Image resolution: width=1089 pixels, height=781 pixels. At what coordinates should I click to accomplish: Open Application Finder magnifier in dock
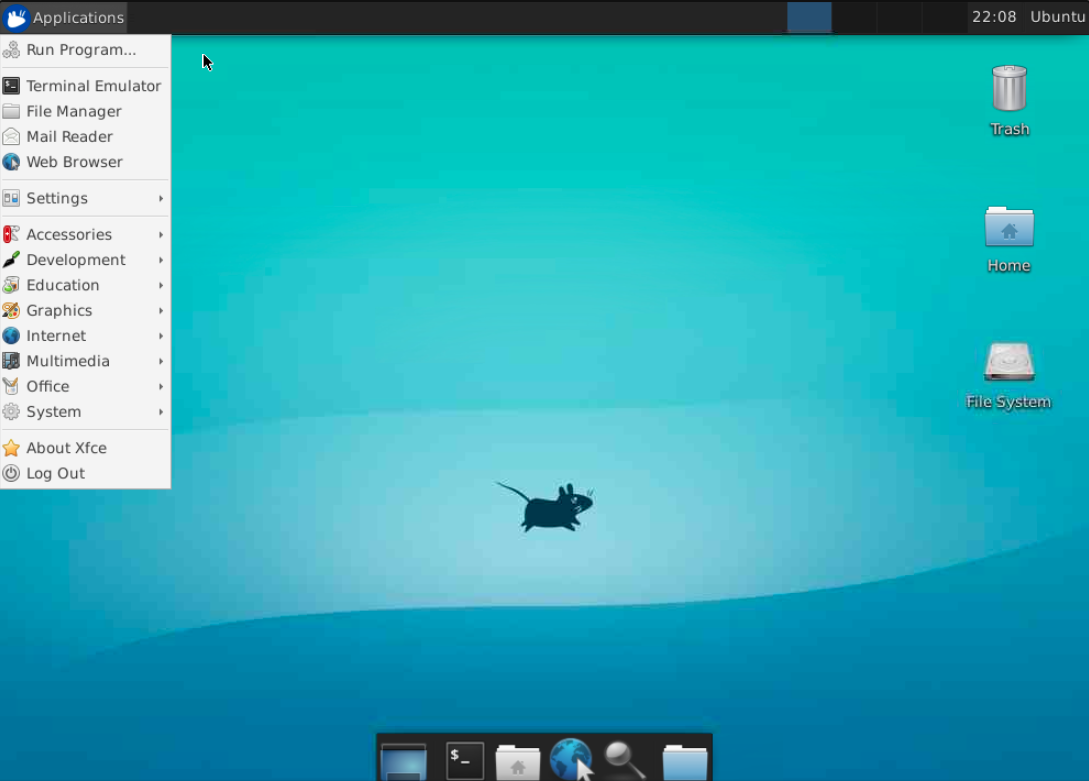click(625, 760)
